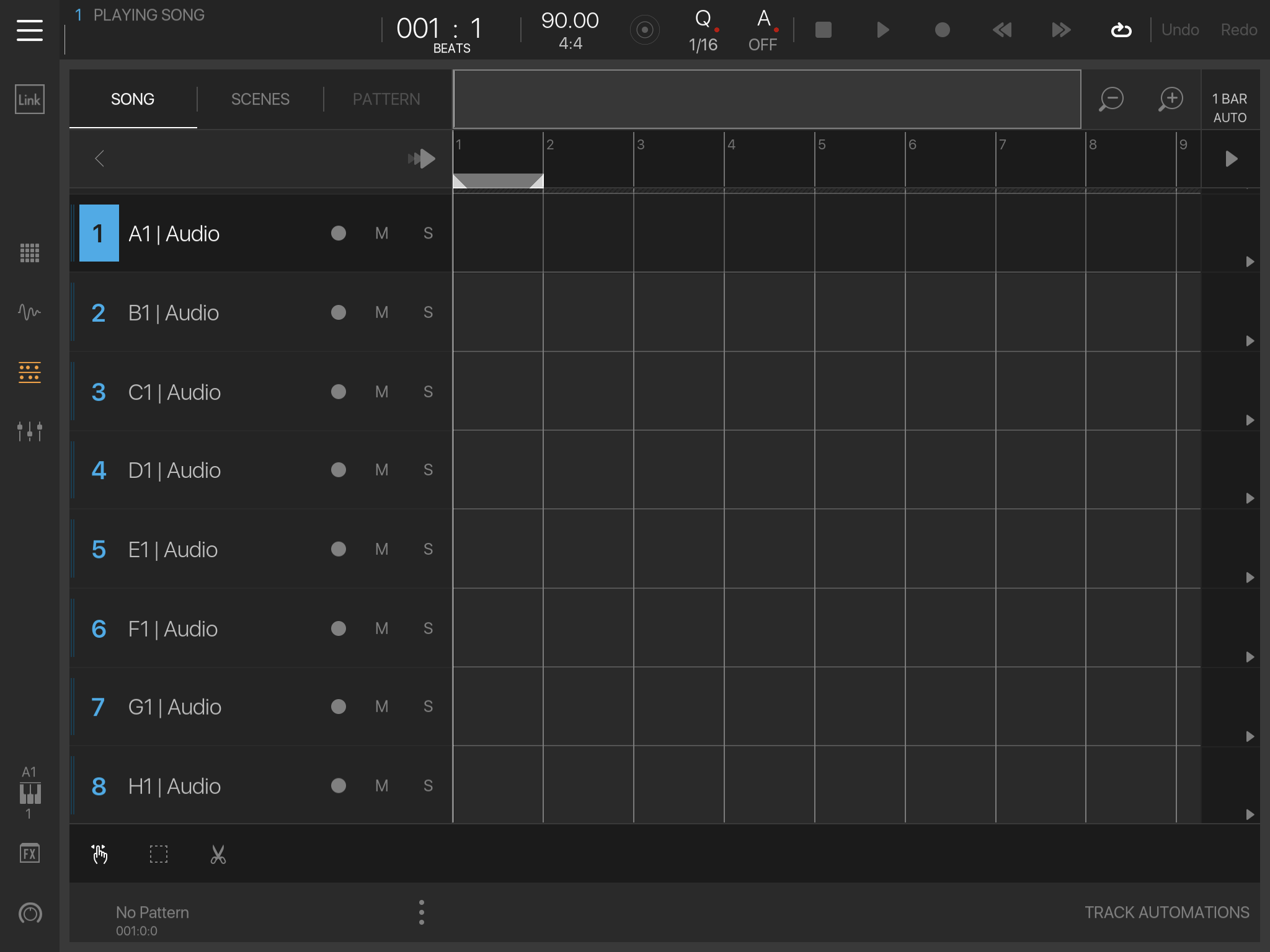The width and height of the screenshot is (1270, 952).
Task: Open the waveform sample editor
Action: tap(30, 311)
